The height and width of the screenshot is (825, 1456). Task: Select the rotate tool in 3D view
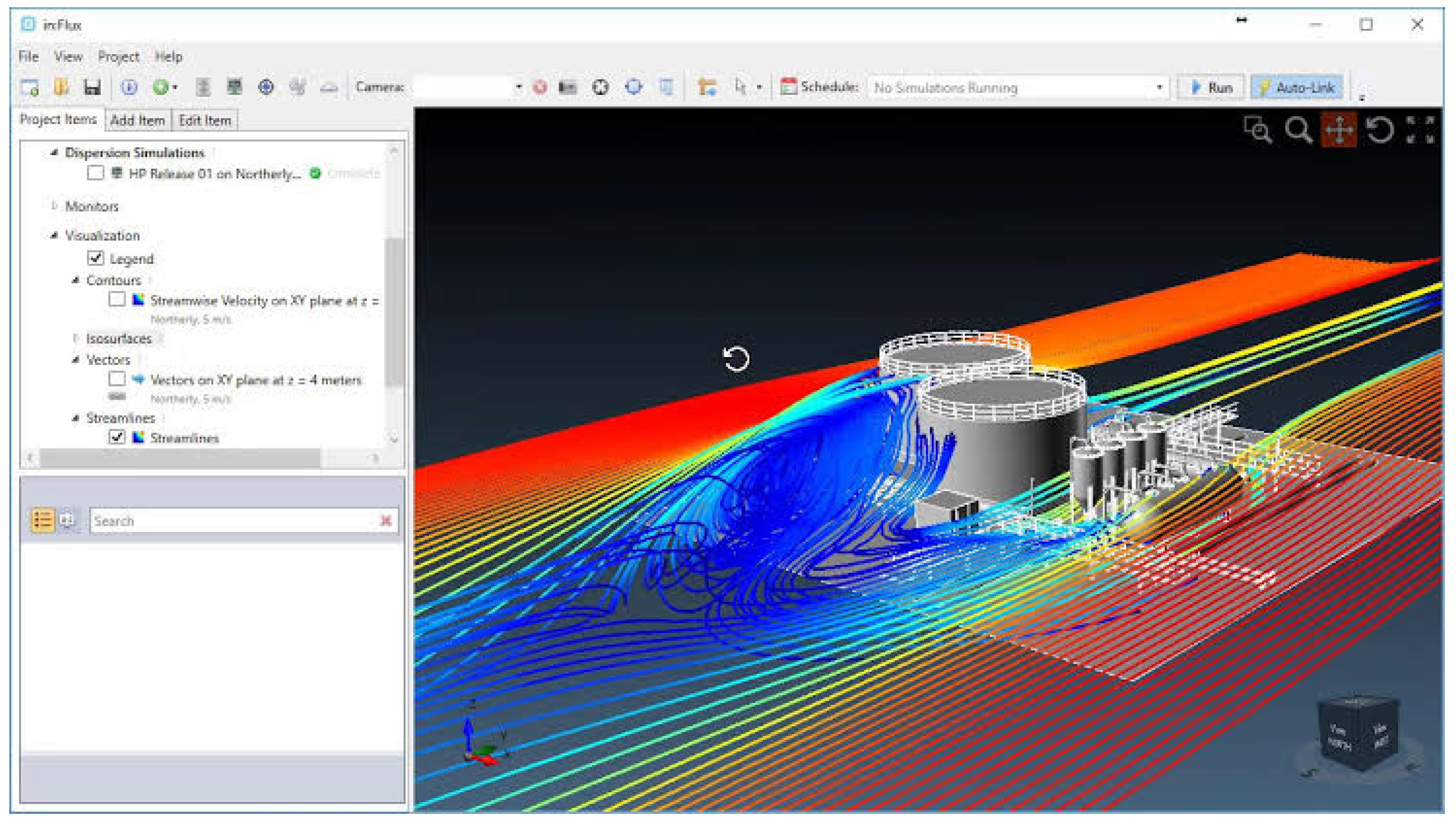pos(1379,130)
